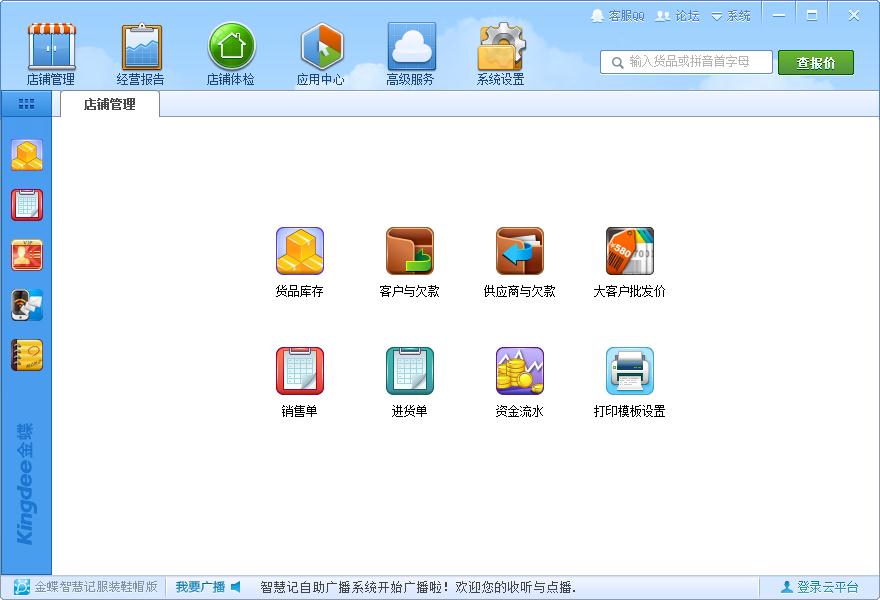Open 店铺体检 in the top toolbar
This screenshot has height=600, width=880.
(x=231, y=55)
